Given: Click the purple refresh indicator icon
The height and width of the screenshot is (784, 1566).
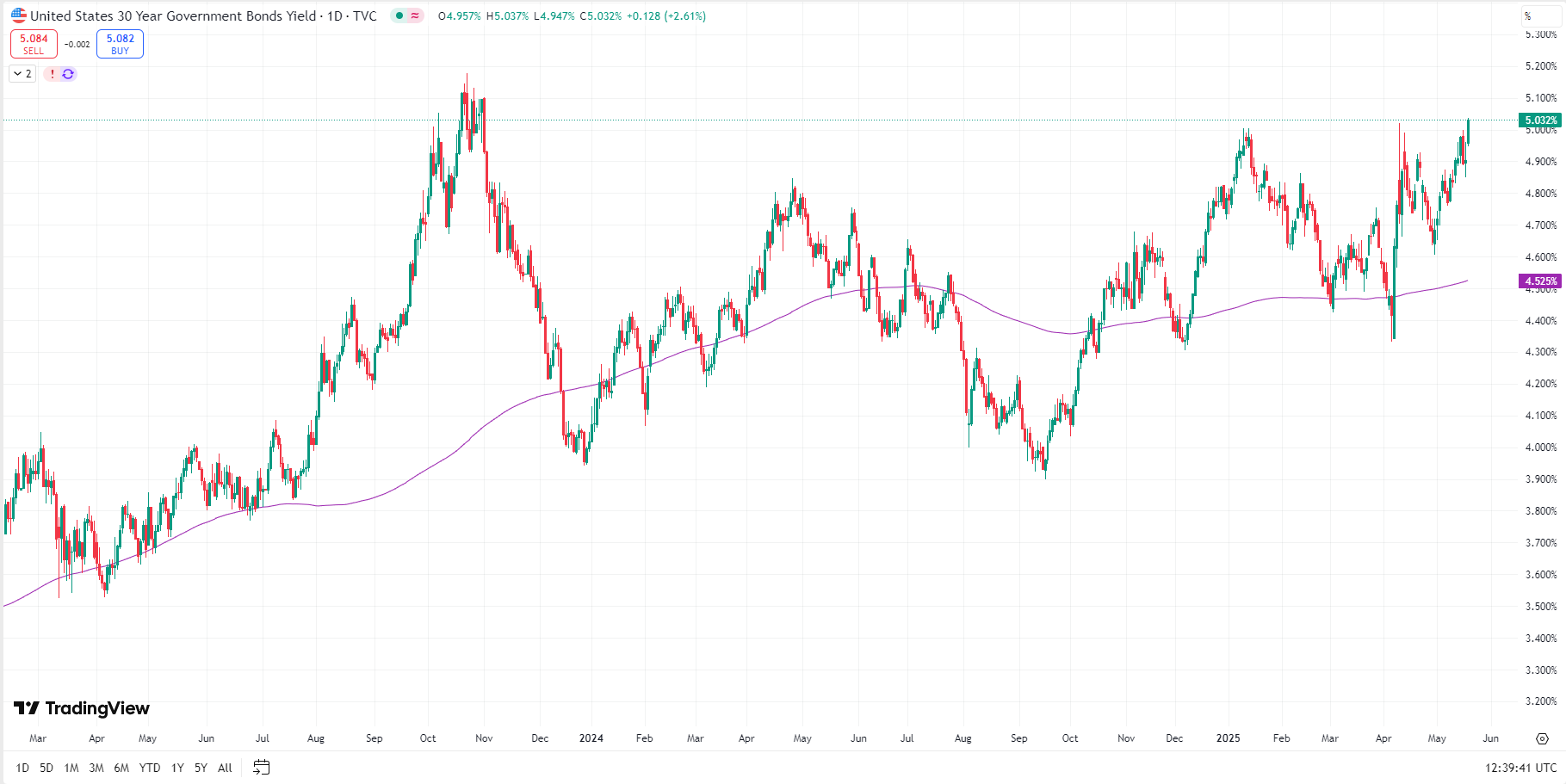Looking at the screenshot, I should pyautogui.click(x=68, y=74).
